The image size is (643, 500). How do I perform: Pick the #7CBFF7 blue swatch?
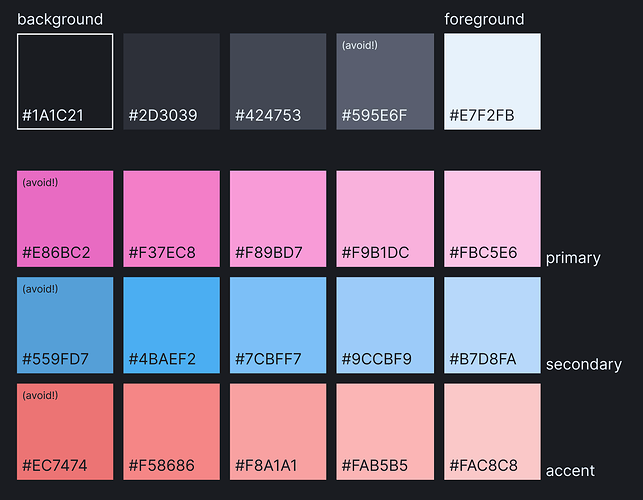278,325
